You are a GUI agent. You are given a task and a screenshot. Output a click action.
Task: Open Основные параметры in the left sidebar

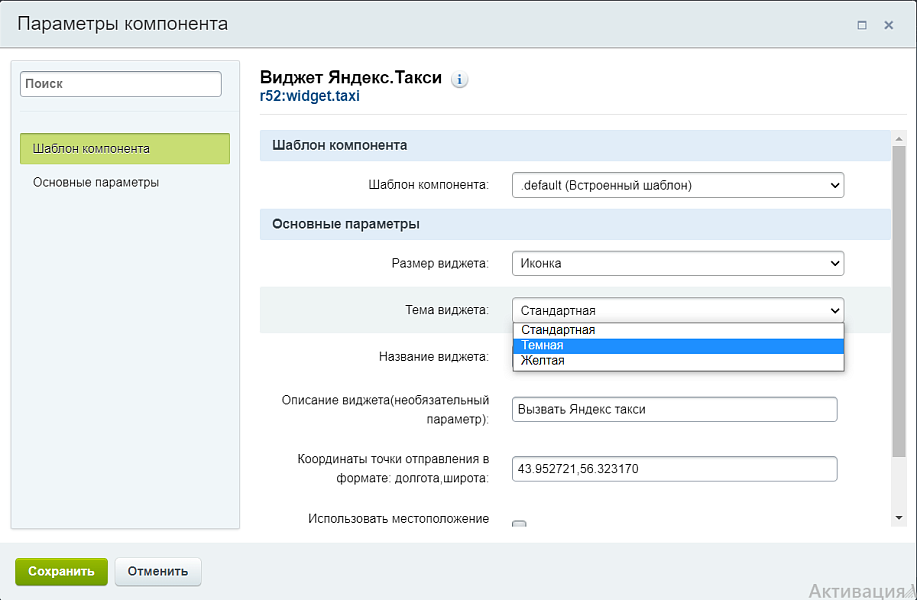[x=96, y=183]
